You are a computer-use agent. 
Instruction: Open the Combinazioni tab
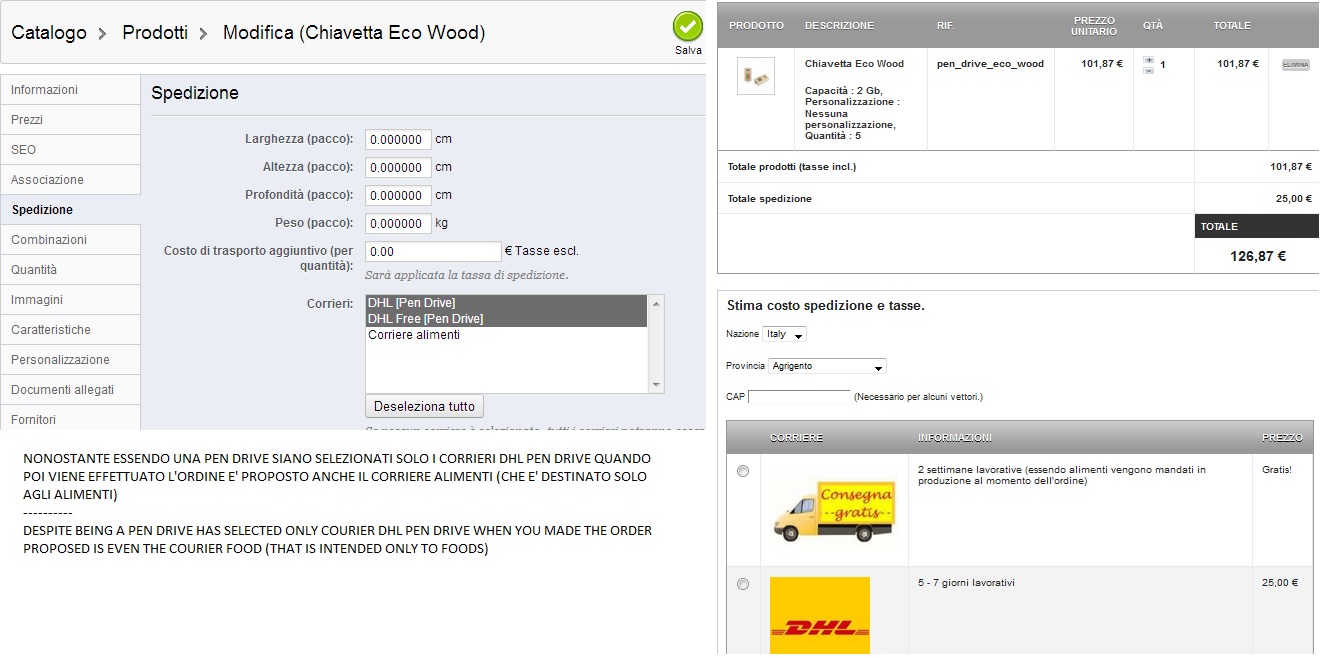tap(71, 240)
